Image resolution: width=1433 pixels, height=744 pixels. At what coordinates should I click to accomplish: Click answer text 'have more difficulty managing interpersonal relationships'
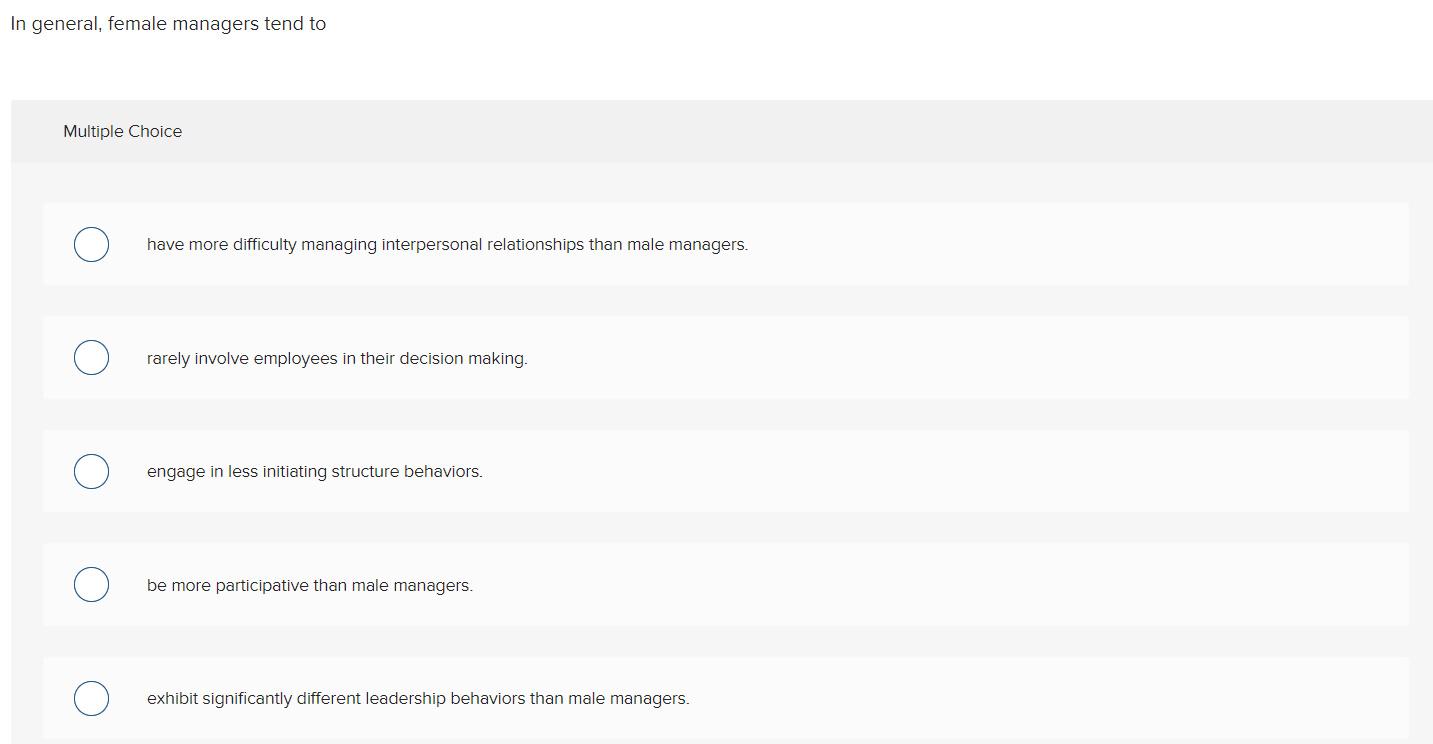click(x=446, y=245)
